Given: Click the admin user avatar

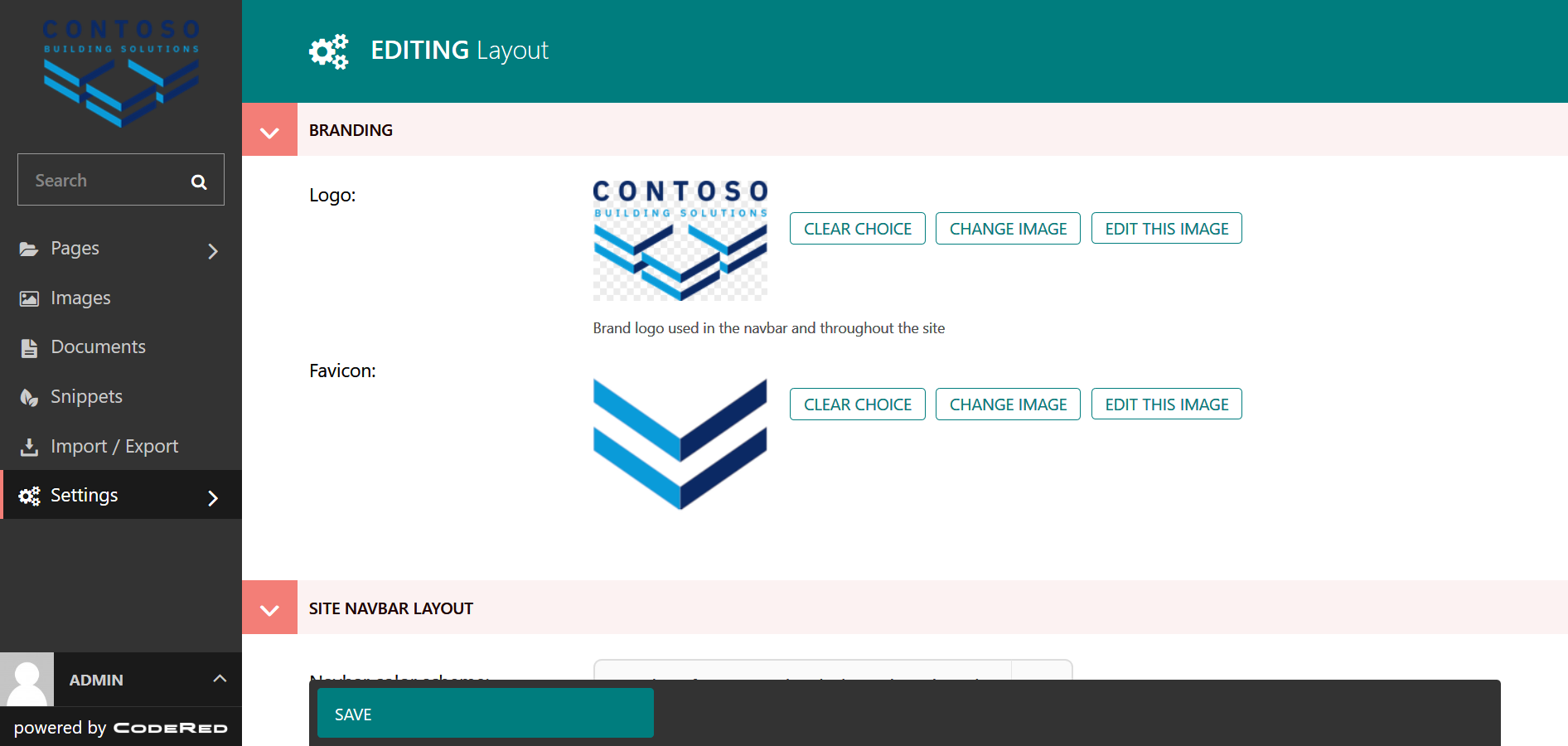Looking at the screenshot, I should pyautogui.click(x=27, y=680).
